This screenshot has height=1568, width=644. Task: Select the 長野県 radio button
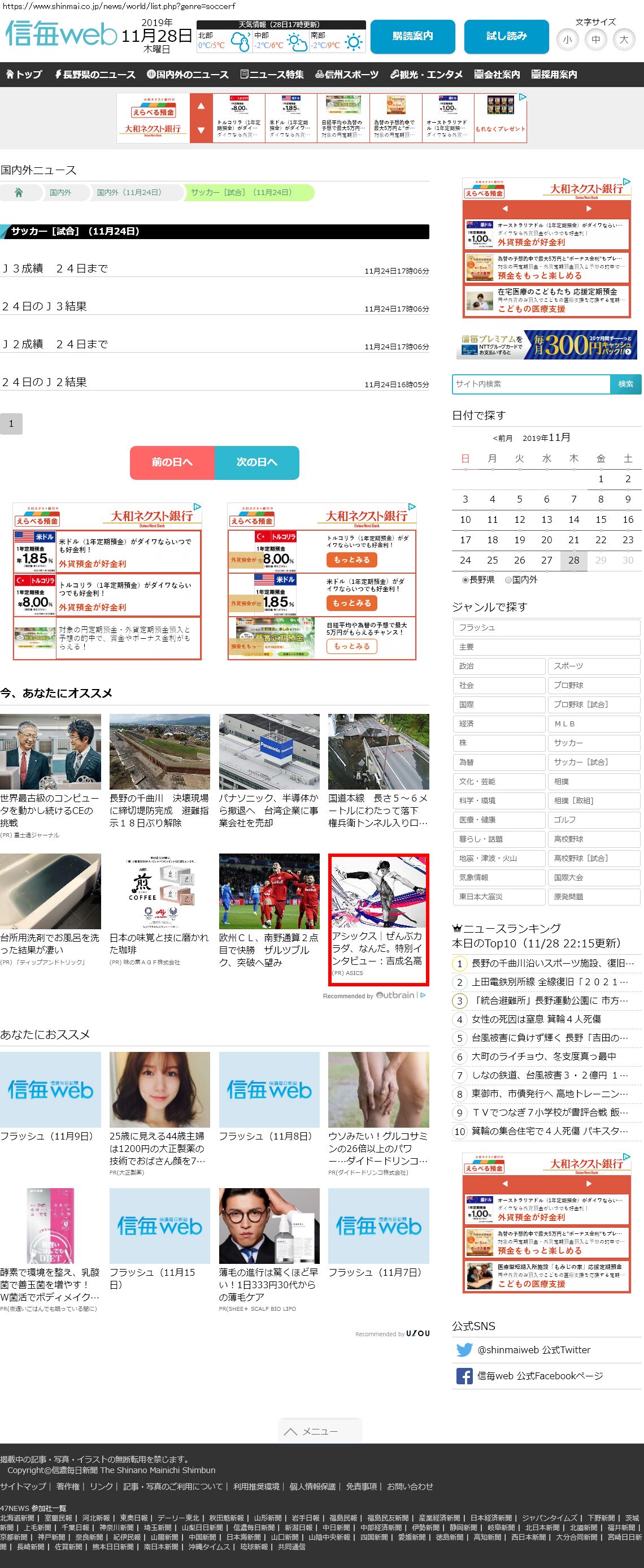(465, 580)
